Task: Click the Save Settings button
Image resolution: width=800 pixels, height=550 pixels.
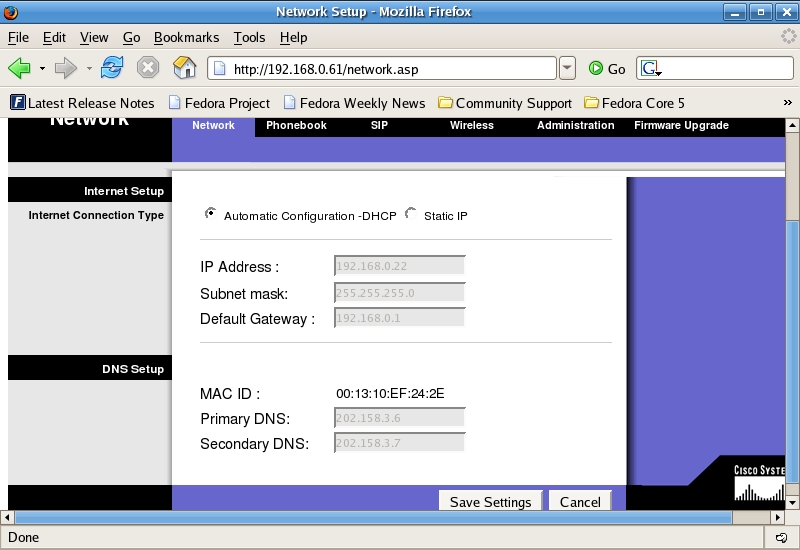Action: coord(491,502)
